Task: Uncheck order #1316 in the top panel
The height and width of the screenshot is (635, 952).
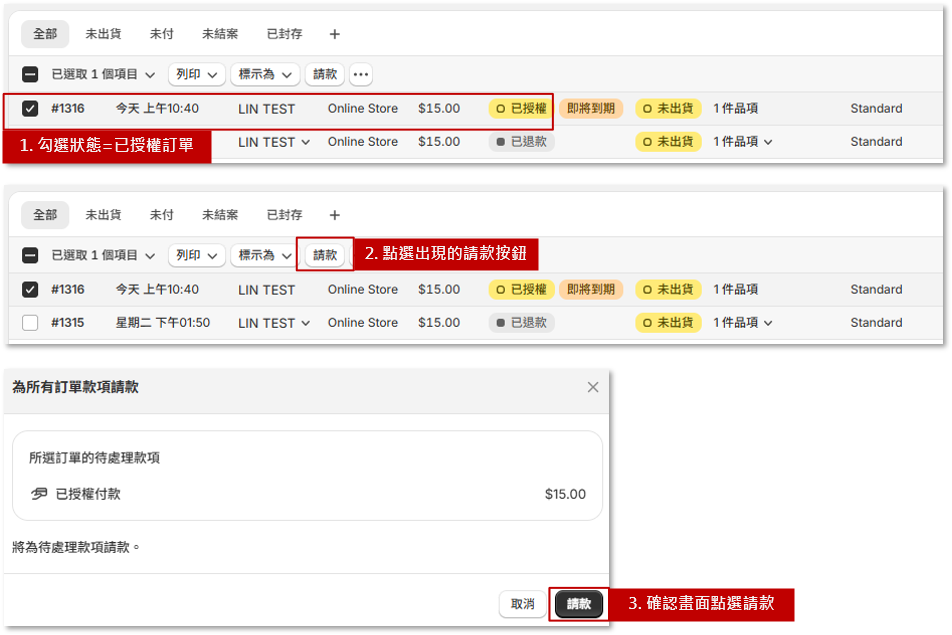Action: click(30, 108)
